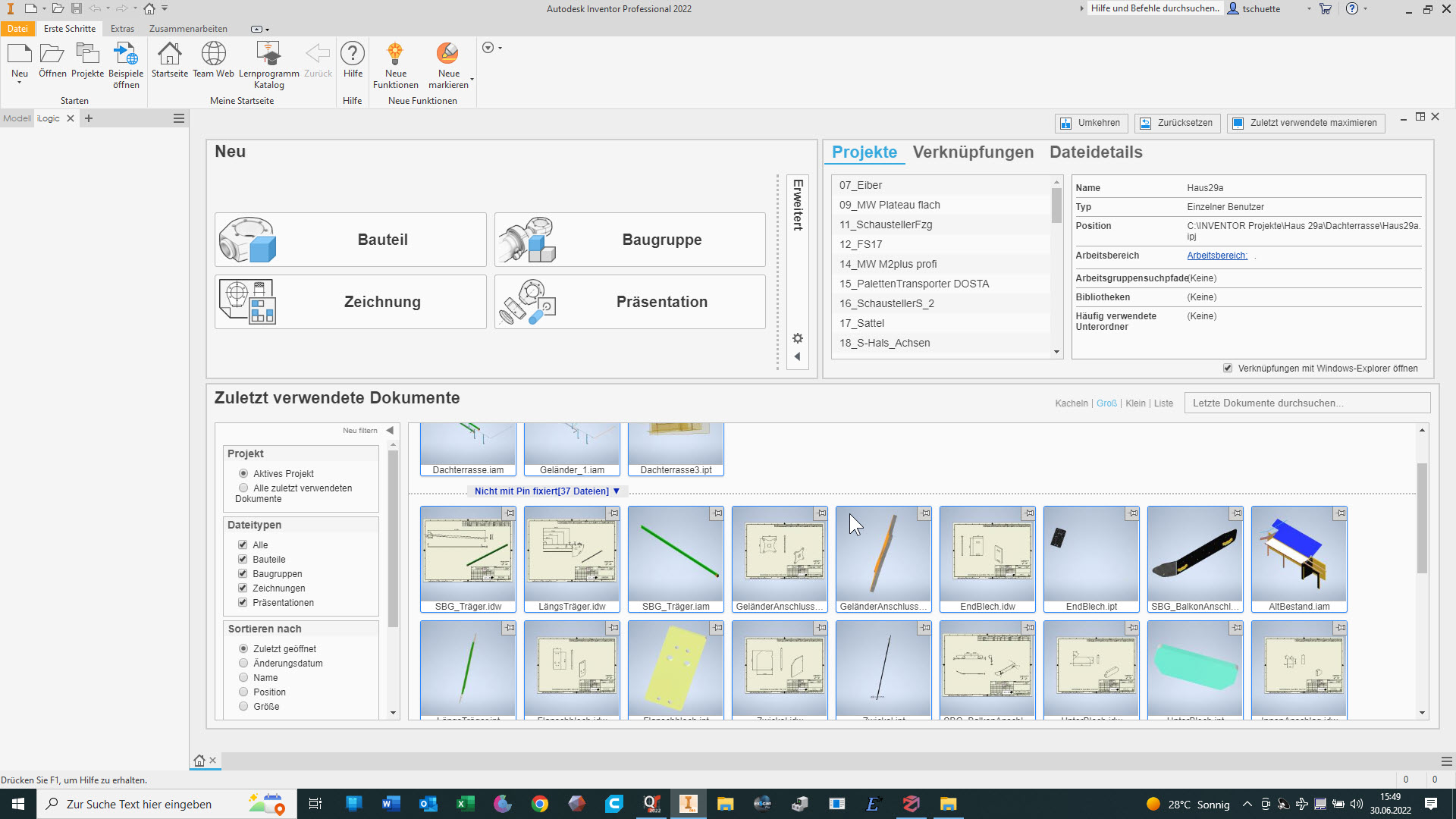The image size is (1456, 819).
Task: Expand the Neue markieren dropdown arrow
Action: 472,79
